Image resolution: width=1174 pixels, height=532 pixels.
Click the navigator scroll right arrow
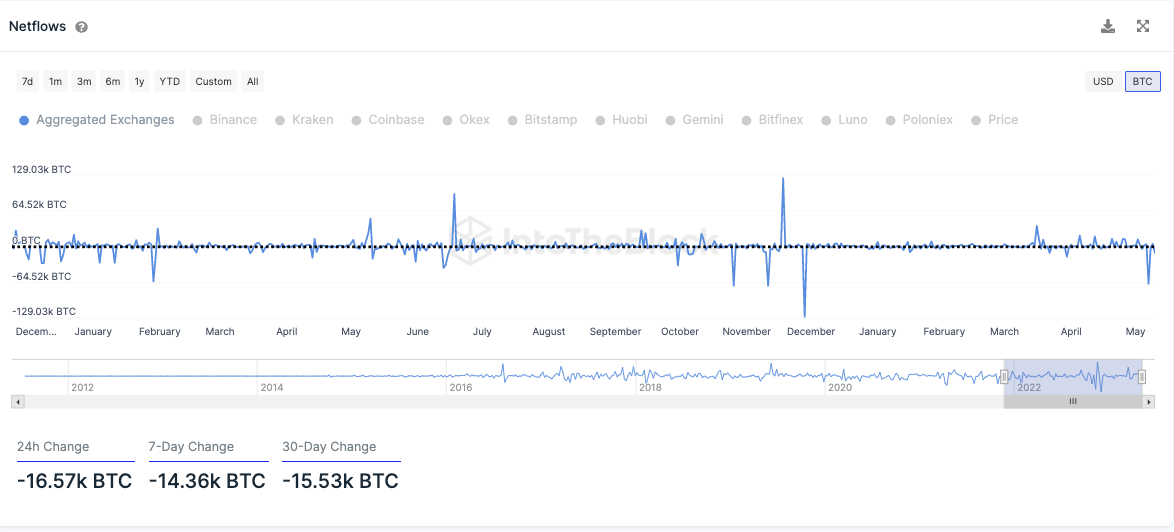tap(1149, 401)
